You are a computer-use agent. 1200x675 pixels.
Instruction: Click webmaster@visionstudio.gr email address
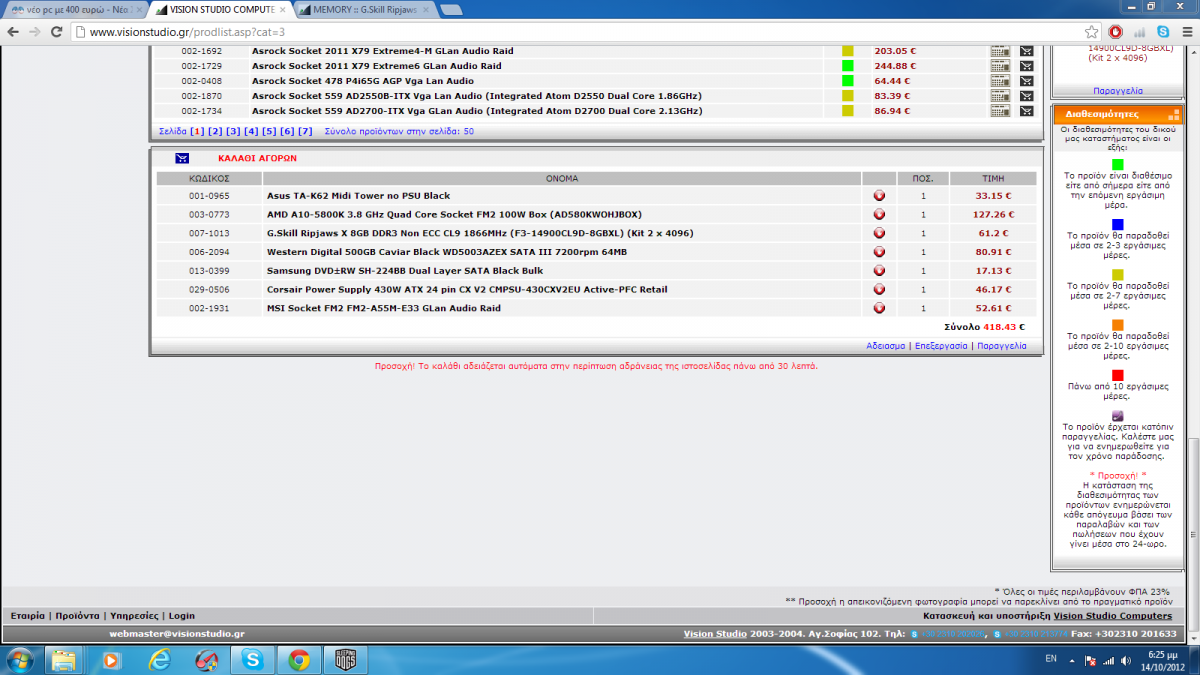point(177,633)
